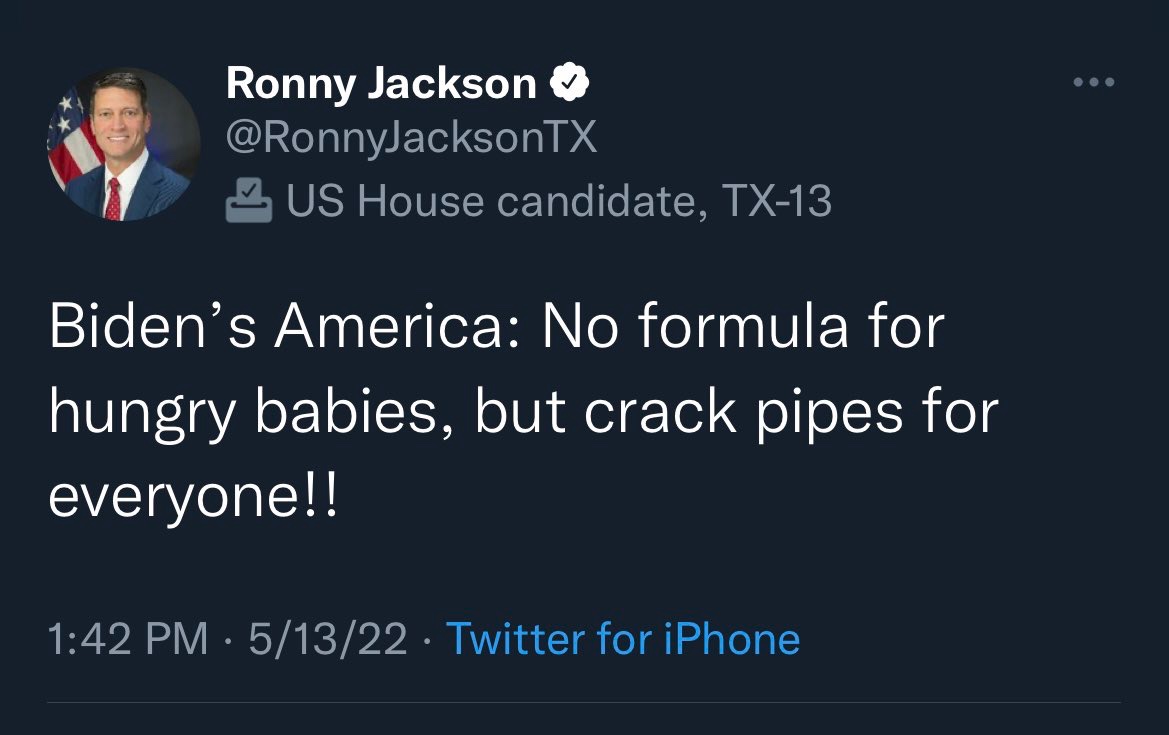
Task: Click the "No formula for" tweet text
Action: click(743, 329)
